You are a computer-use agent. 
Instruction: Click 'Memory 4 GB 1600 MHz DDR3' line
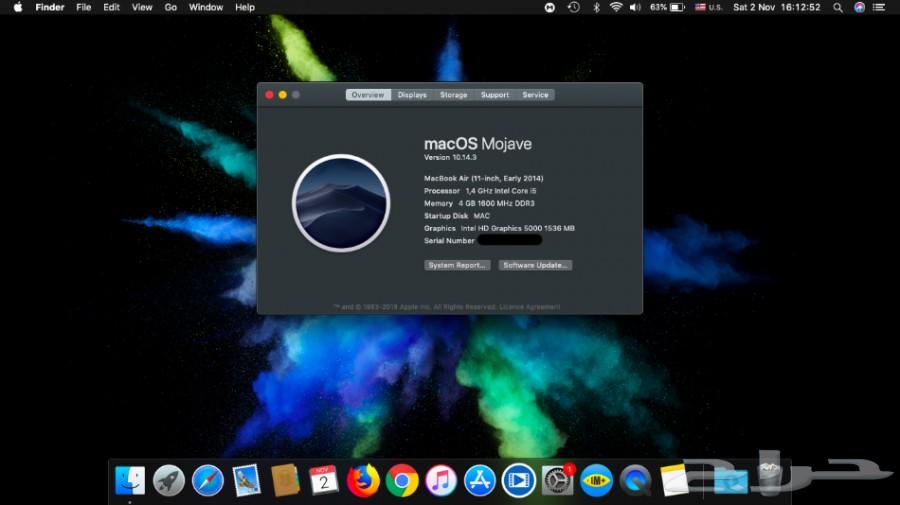click(479, 204)
